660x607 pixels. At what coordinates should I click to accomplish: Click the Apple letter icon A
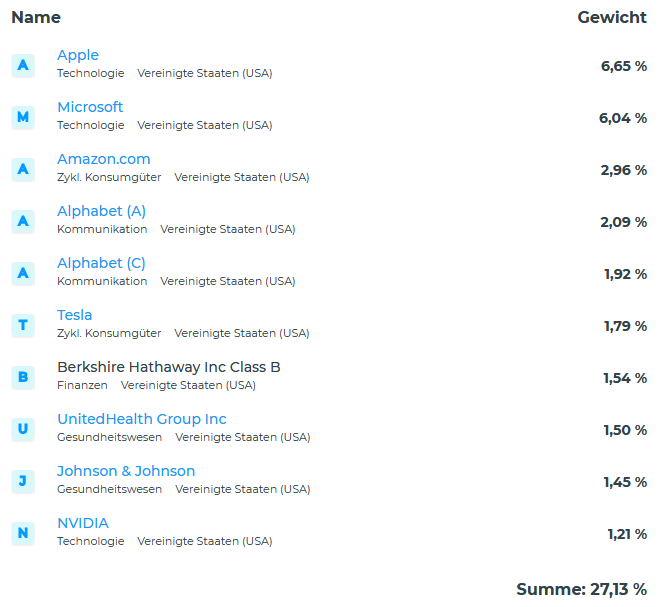click(23, 65)
